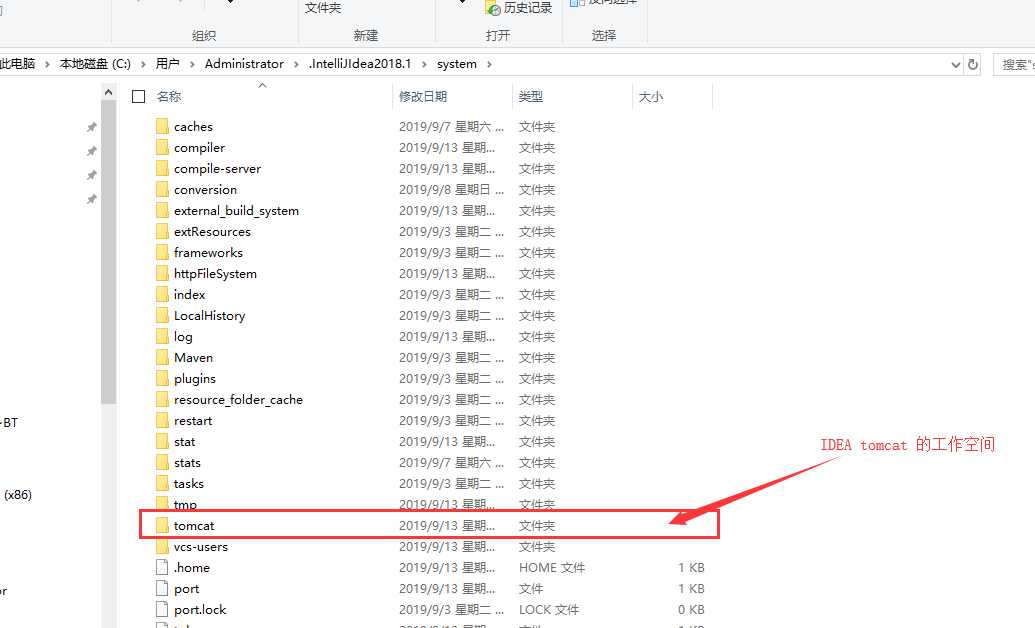Click the search box field
This screenshot has height=628, width=1035.
click(1015, 65)
